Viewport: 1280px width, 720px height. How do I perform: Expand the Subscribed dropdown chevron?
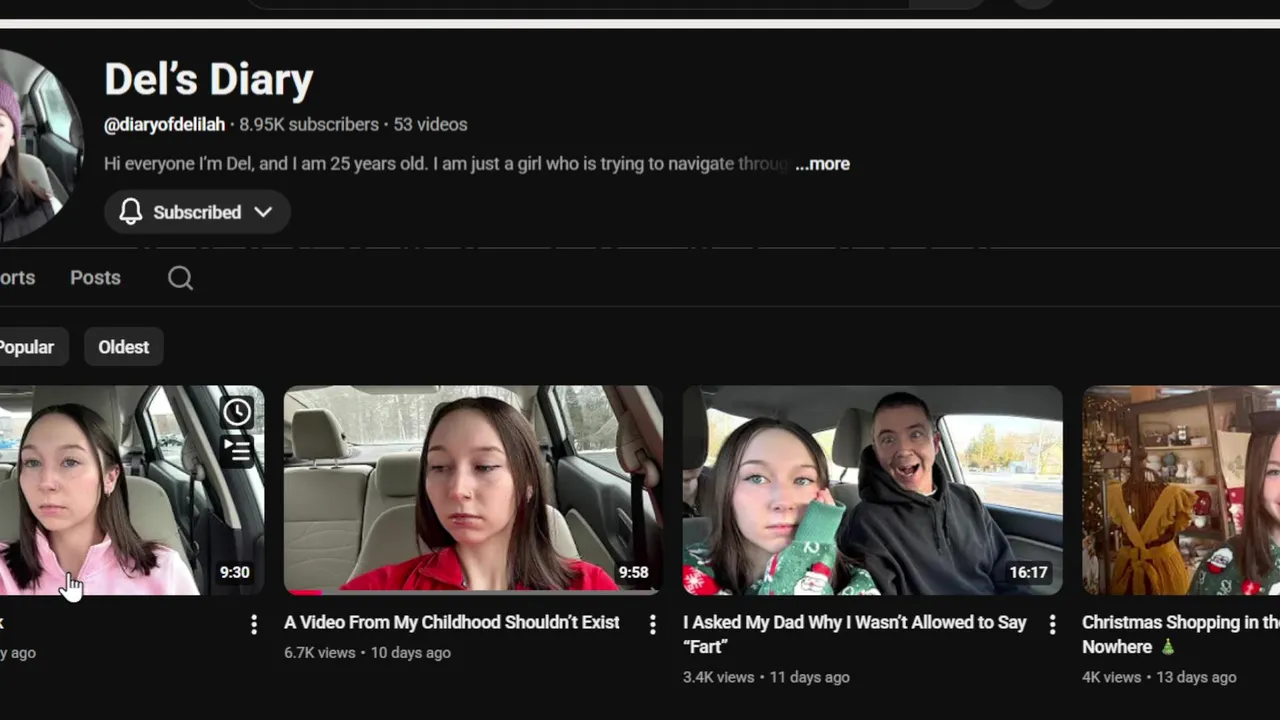click(263, 212)
